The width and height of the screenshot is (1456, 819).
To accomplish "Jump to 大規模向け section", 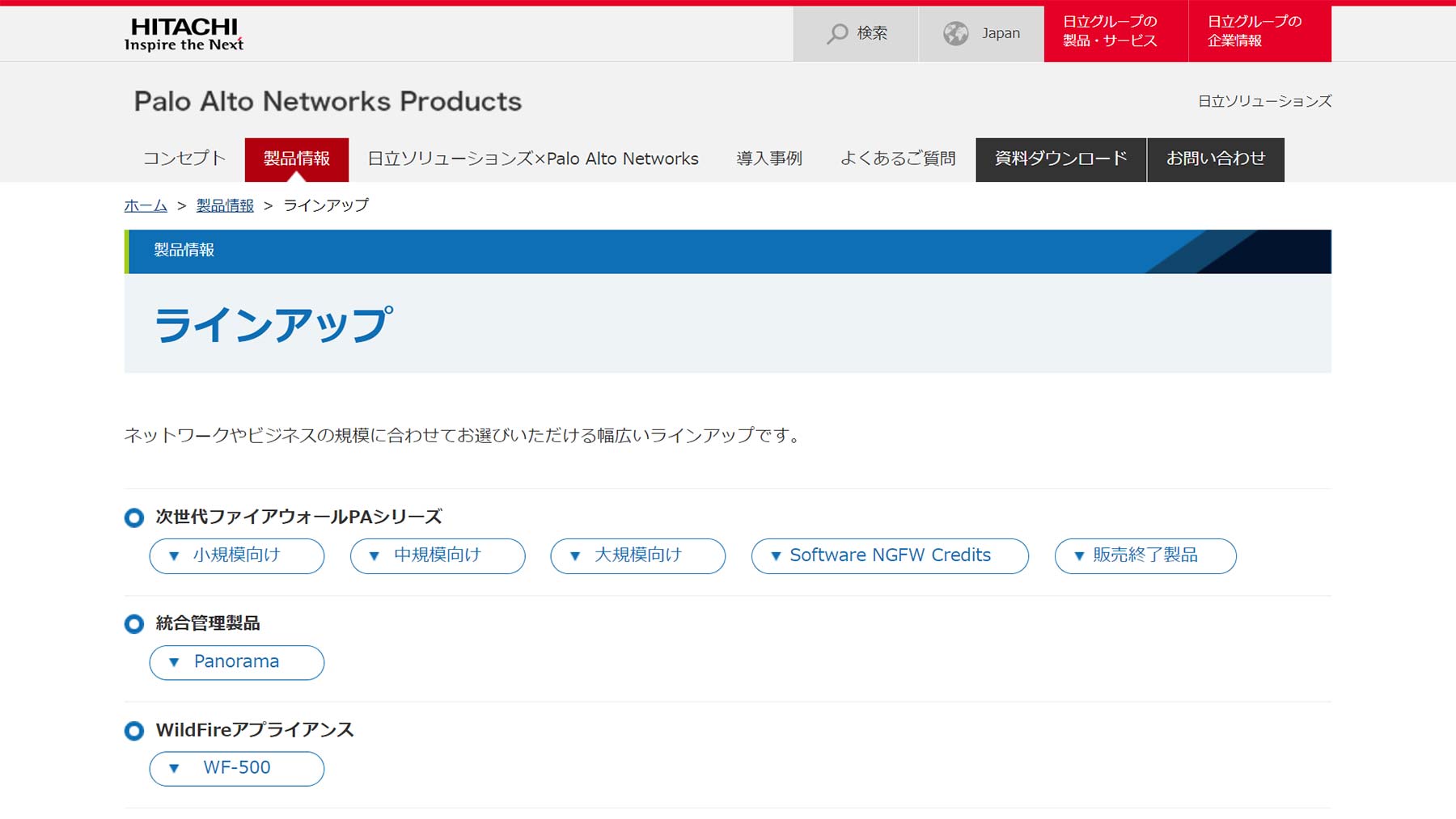I will [x=638, y=555].
